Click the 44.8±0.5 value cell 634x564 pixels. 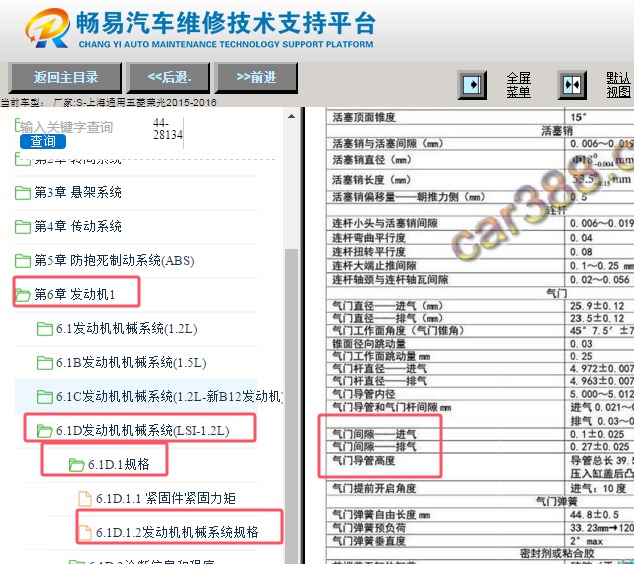(x=594, y=515)
